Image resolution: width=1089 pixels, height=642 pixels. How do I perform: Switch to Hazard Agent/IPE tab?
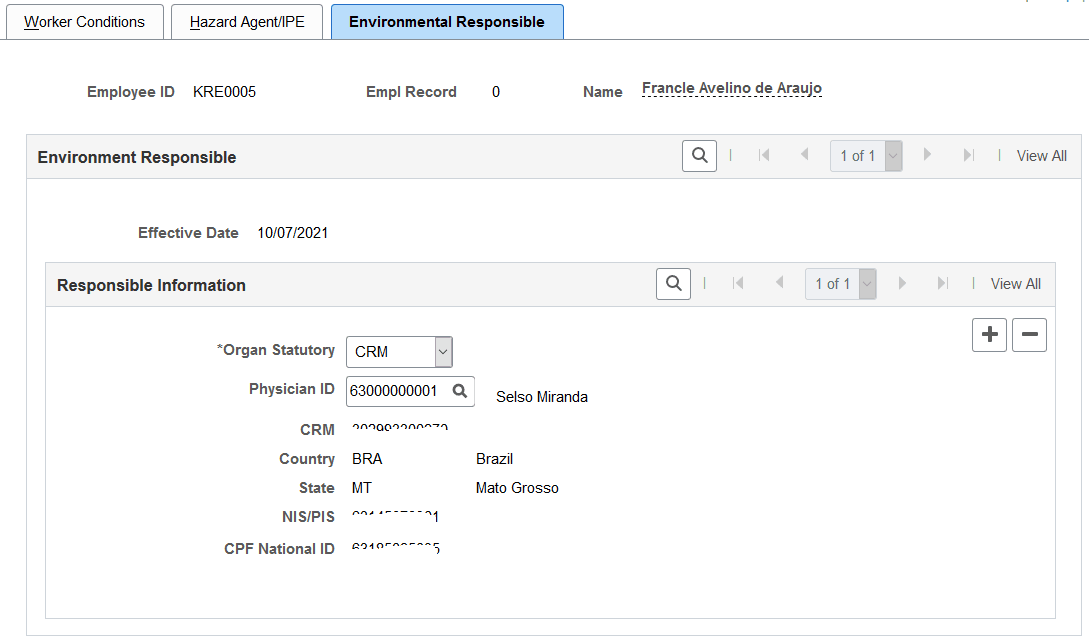point(247,22)
